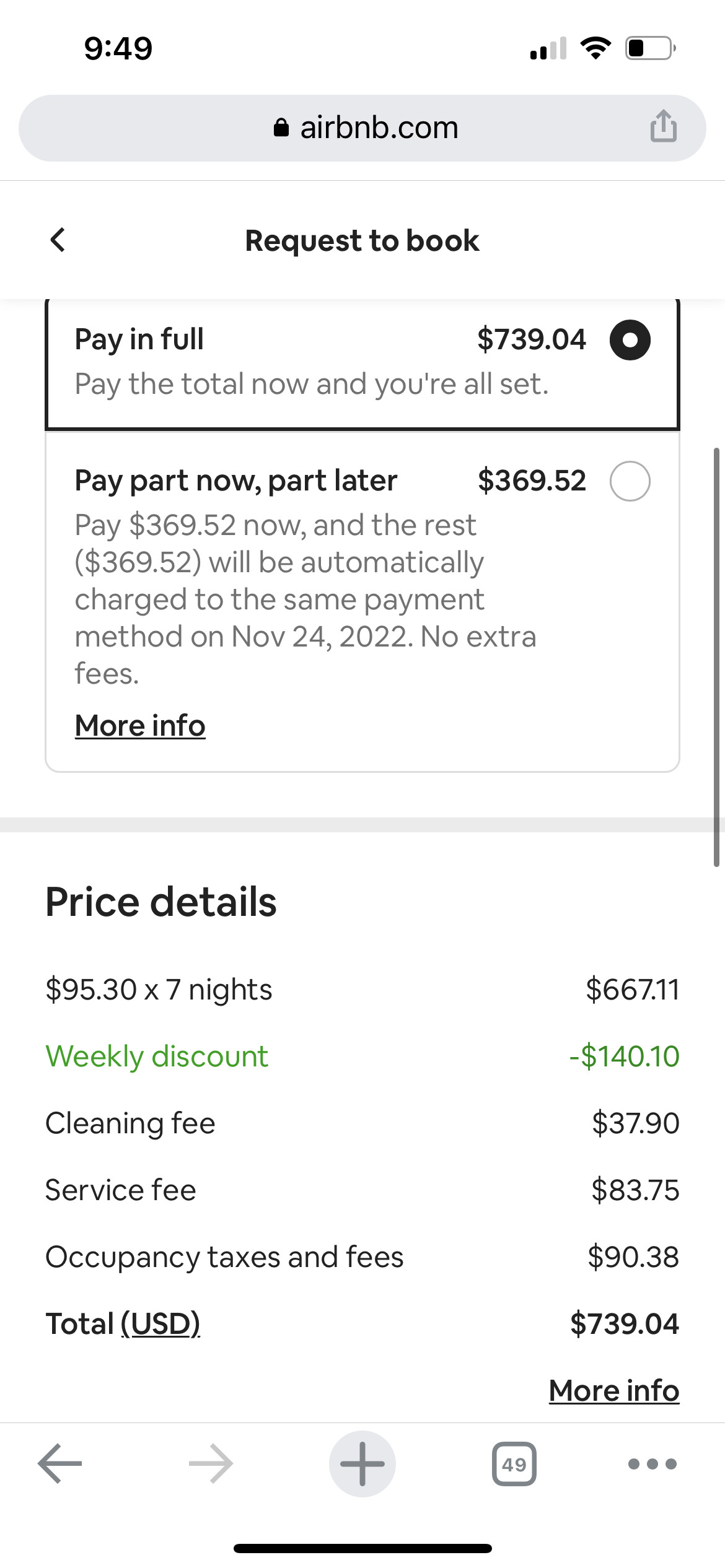Image resolution: width=725 pixels, height=1568 pixels.
Task: Select Pay part now, part later radio
Action: pyautogui.click(x=630, y=481)
